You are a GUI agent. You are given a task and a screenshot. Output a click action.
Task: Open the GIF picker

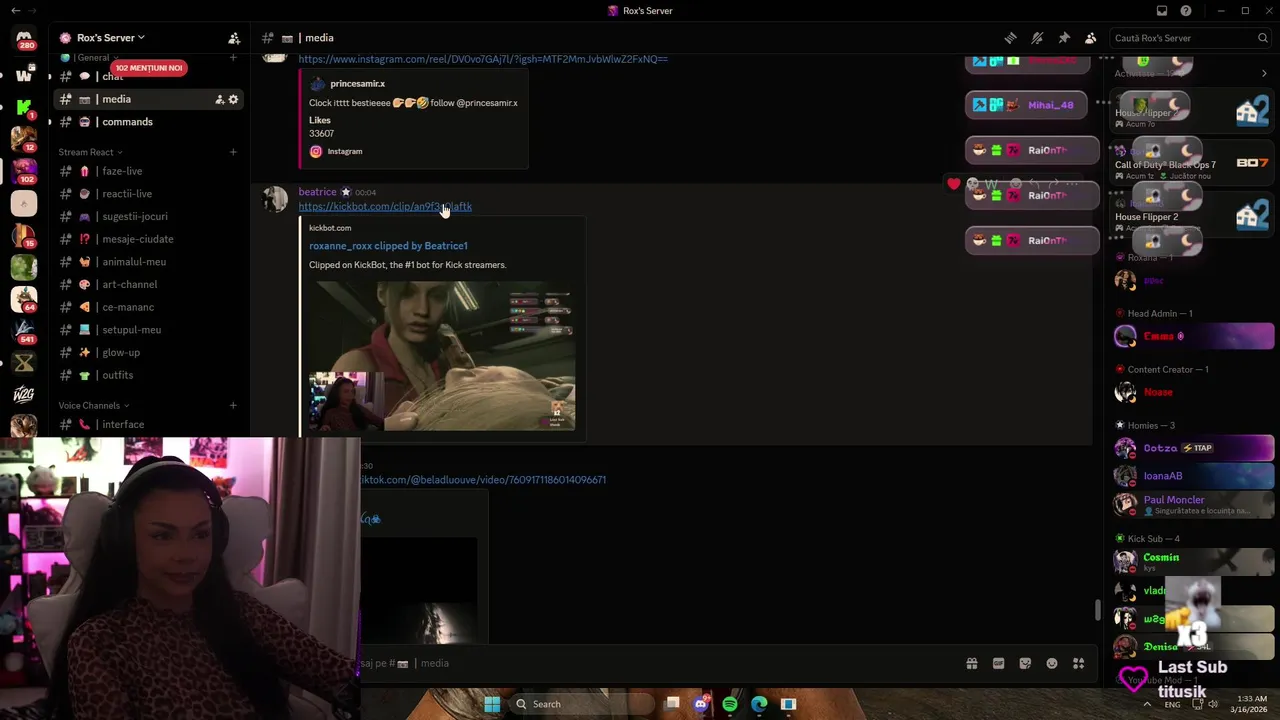pos(998,663)
